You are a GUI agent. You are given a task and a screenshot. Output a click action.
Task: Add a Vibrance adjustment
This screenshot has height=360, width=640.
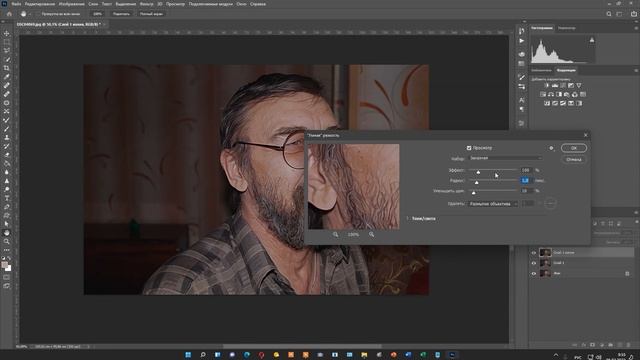click(x=579, y=85)
